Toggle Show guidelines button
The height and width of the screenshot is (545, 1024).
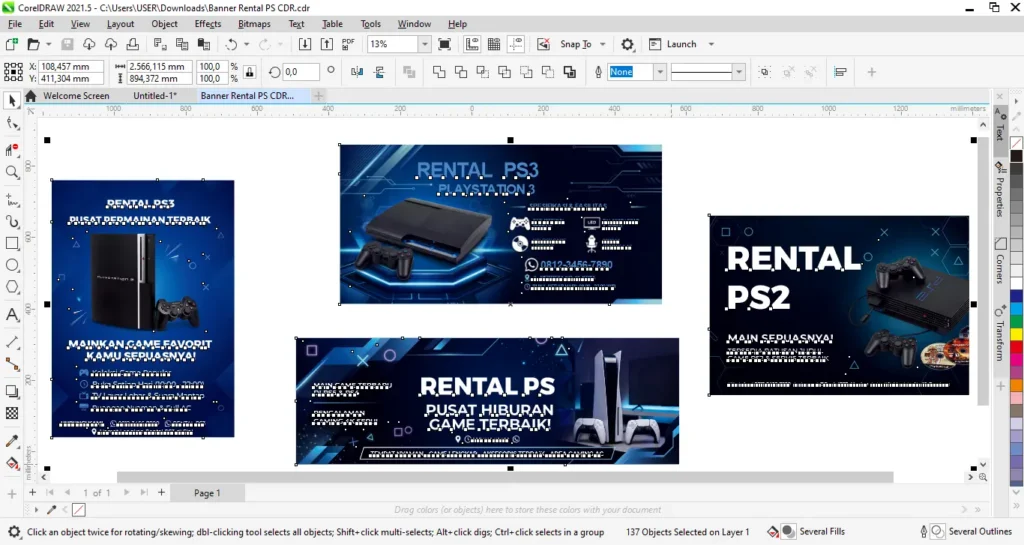click(x=516, y=44)
